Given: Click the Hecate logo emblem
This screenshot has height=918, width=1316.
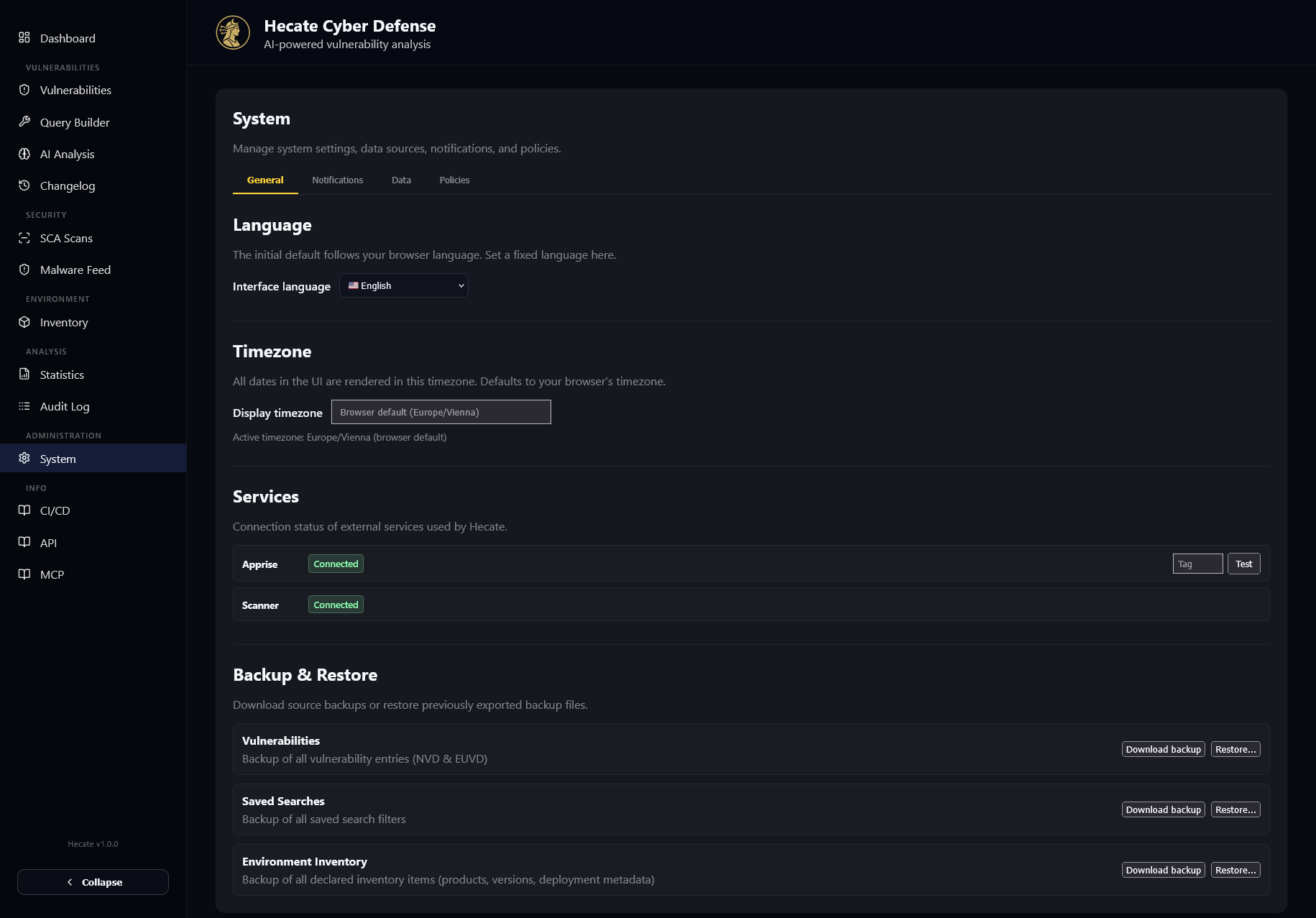Looking at the screenshot, I should [233, 32].
